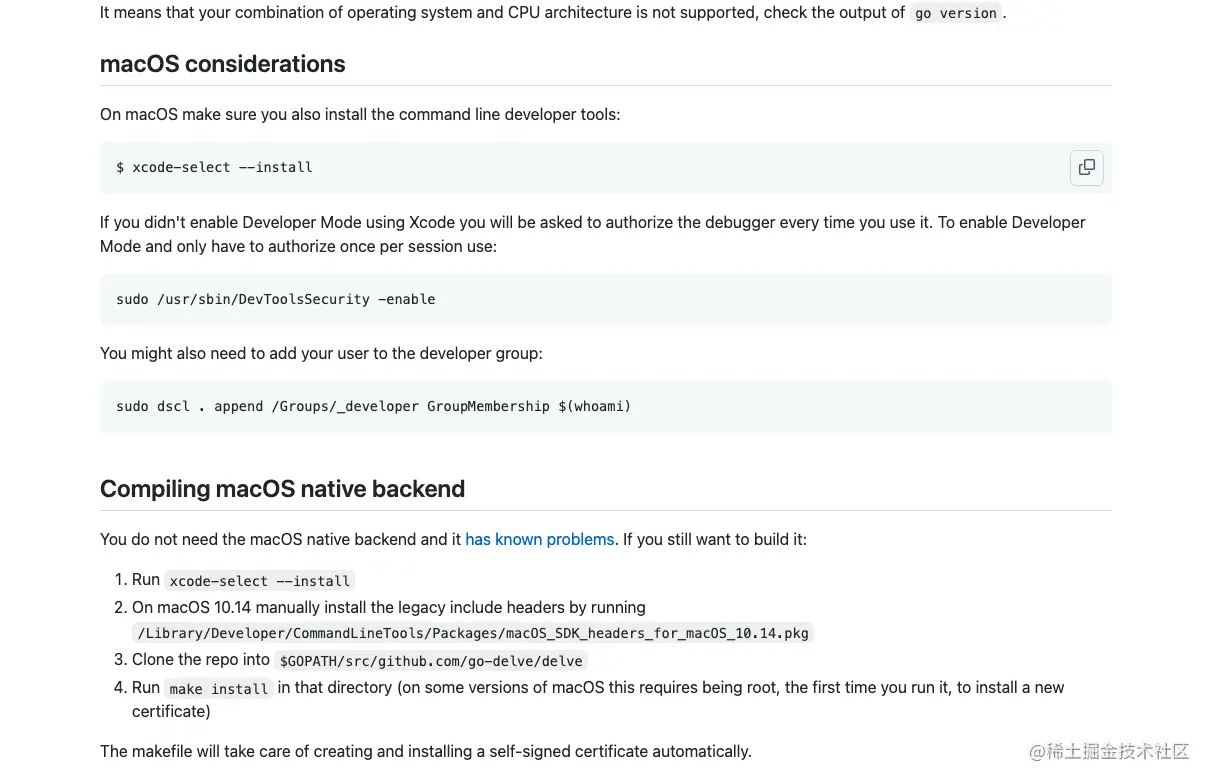1212x784 pixels.
Task: Click the macOS_SDK_headers pkg path code
Action: tap(472, 633)
